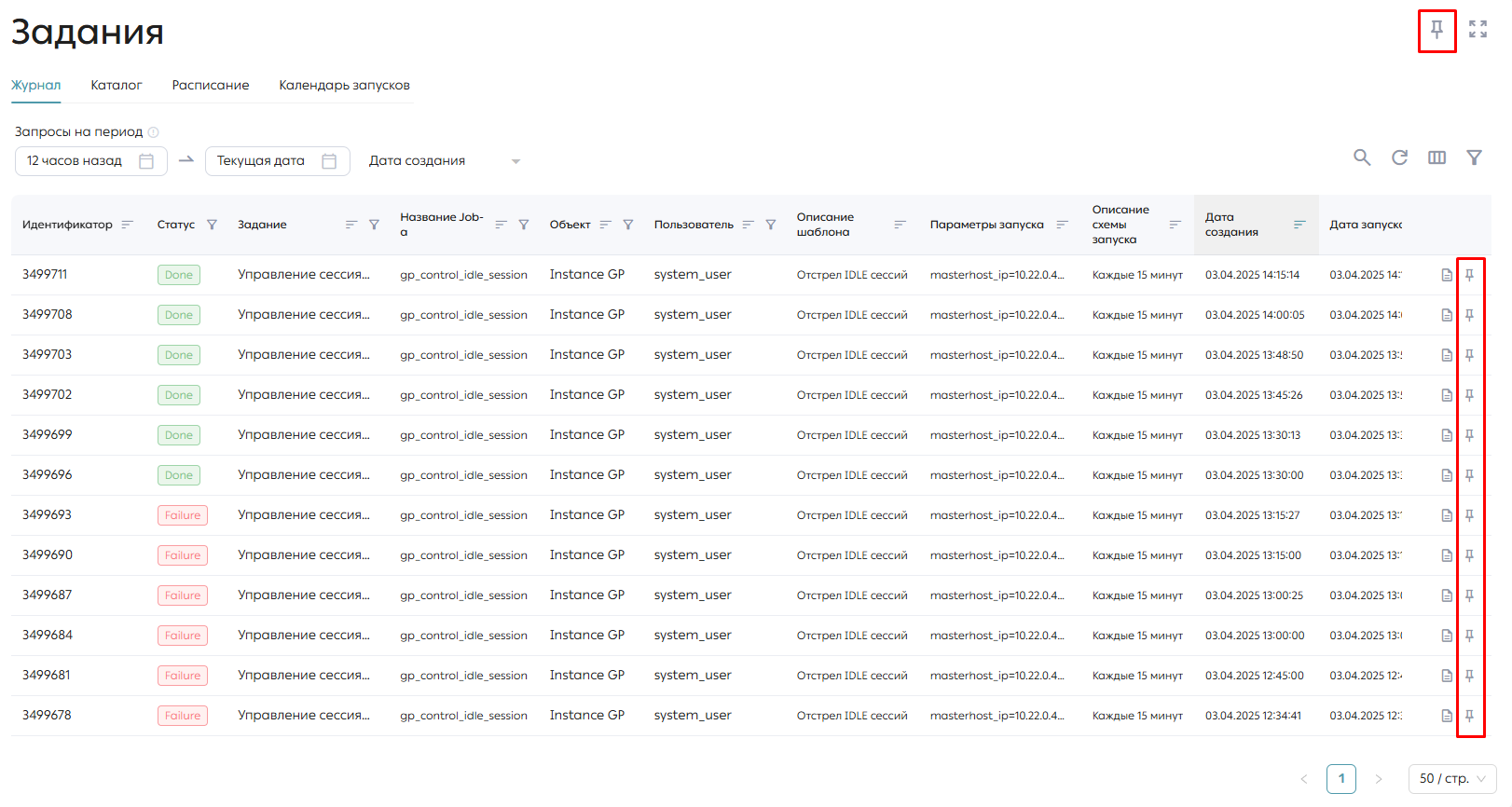Screen dimensions: 1512x807
Task: Filter the Пользователь column
Action: 771,225
